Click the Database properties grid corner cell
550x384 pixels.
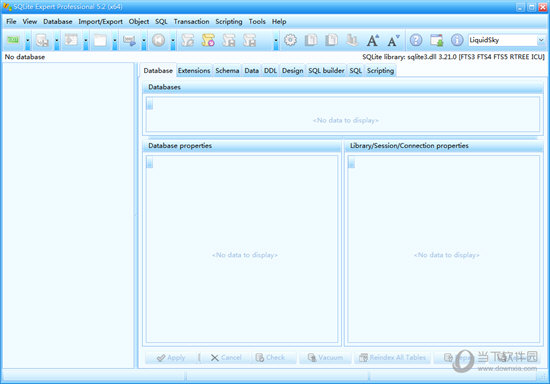coord(150,162)
